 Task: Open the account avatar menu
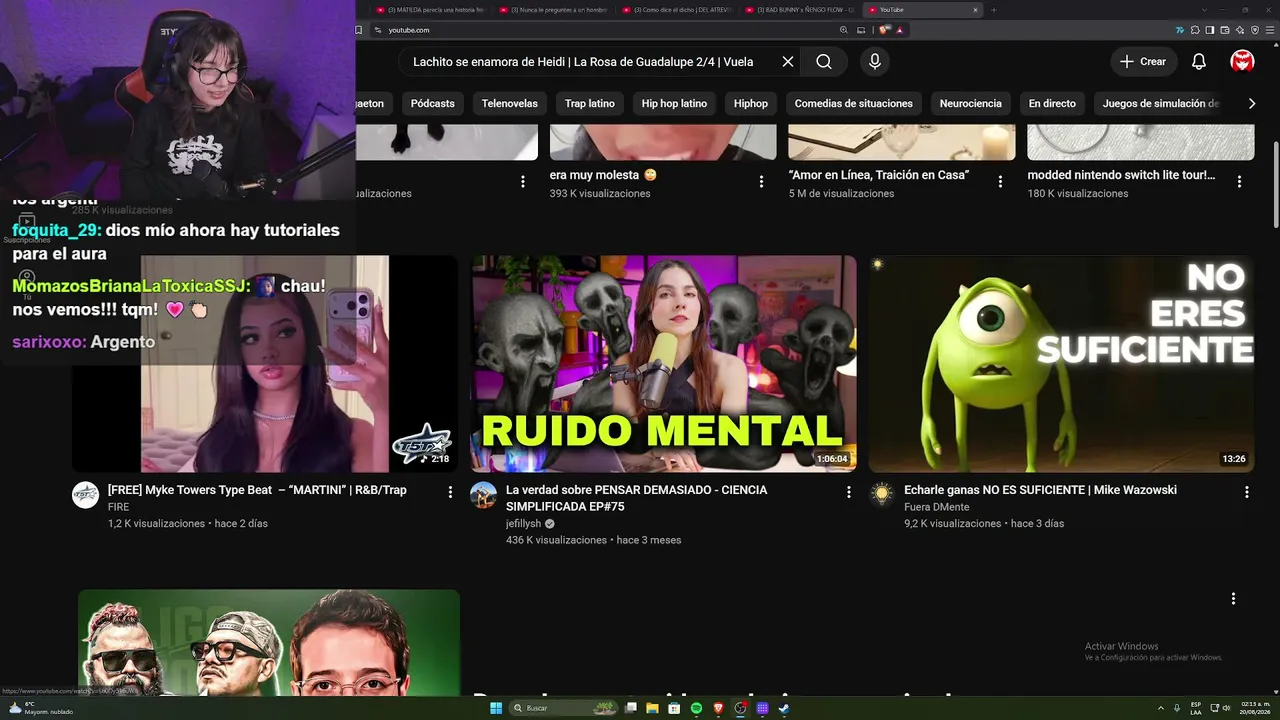pos(1243,62)
